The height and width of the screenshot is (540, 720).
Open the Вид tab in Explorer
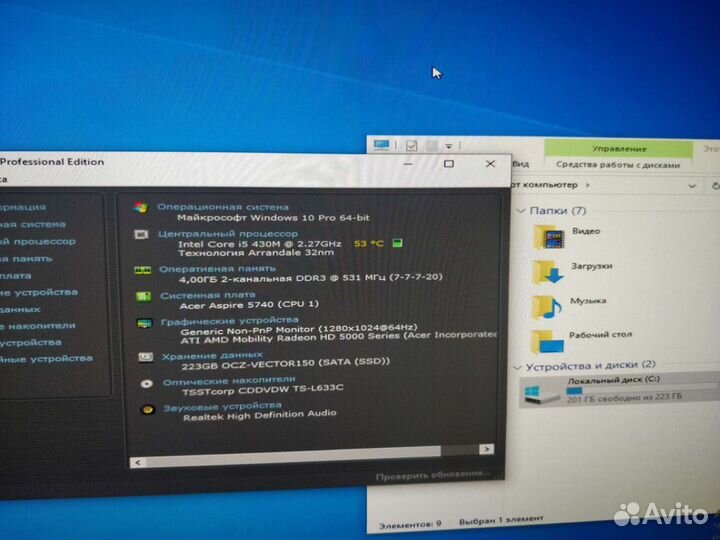click(521, 164)
